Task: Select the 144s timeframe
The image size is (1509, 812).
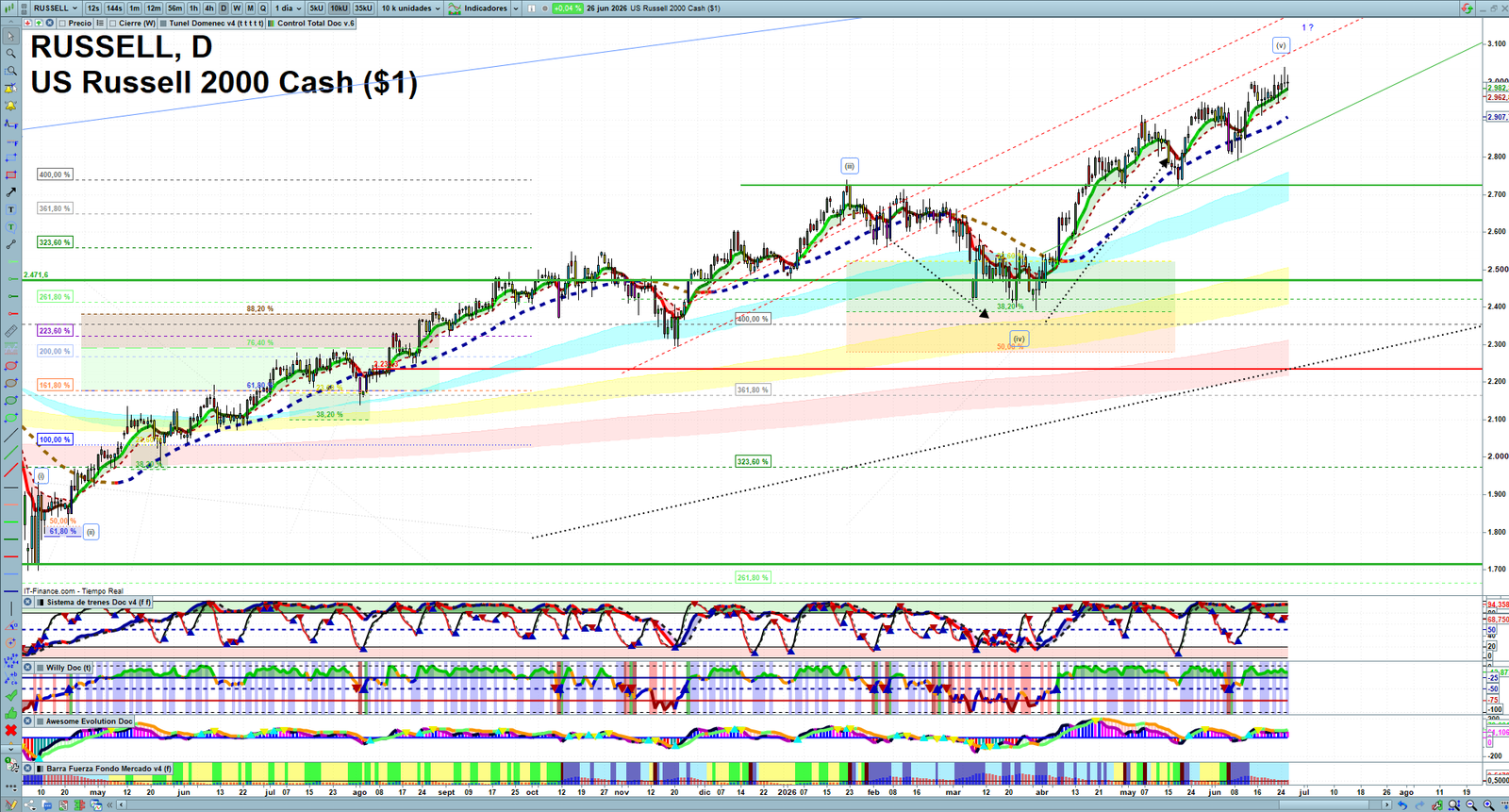Action: click(x=114, y=8)
